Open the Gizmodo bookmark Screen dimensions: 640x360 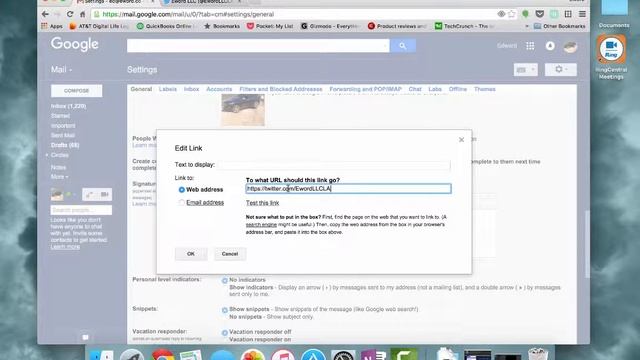[330, 26]
